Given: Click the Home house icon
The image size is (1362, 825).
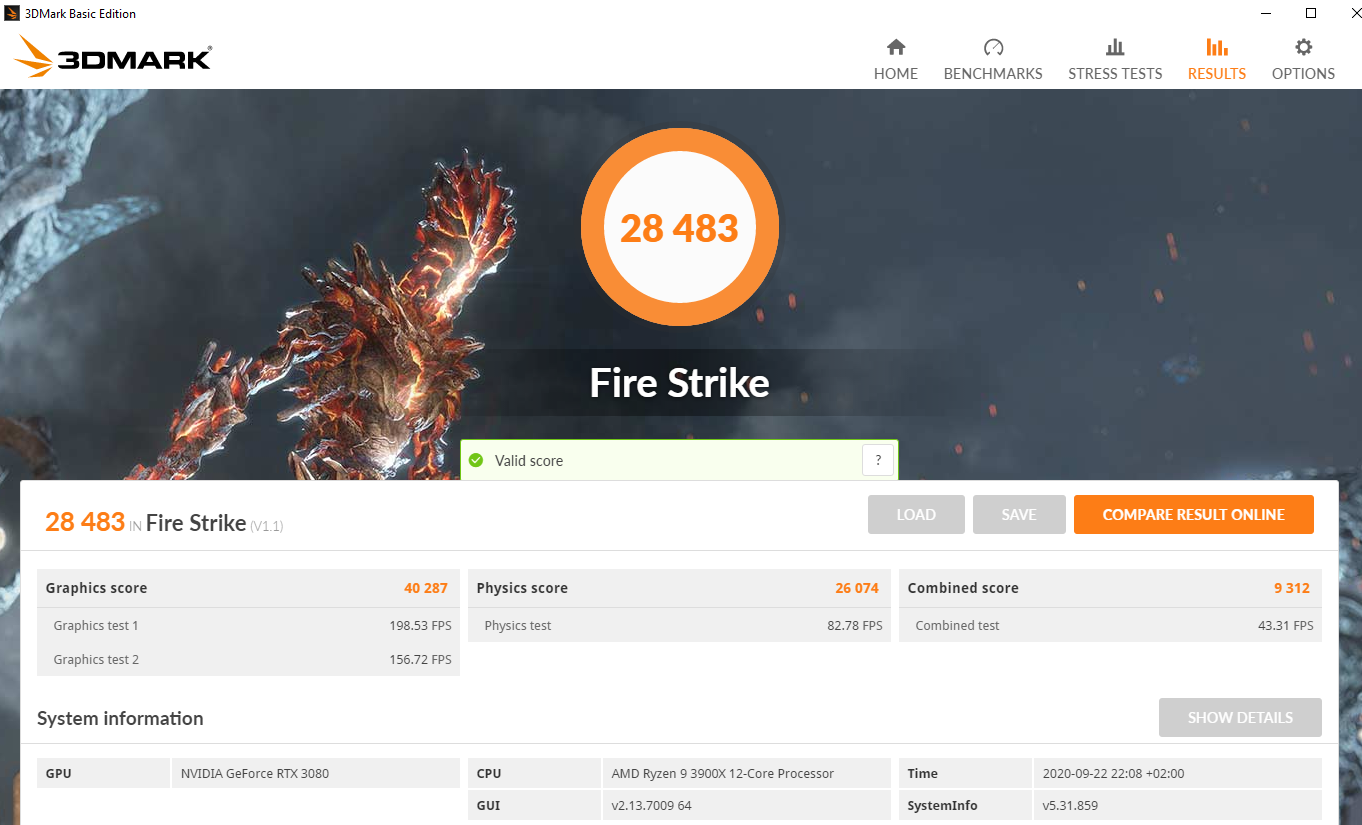Looking at the screenshot, I should (x=896, y=47).
